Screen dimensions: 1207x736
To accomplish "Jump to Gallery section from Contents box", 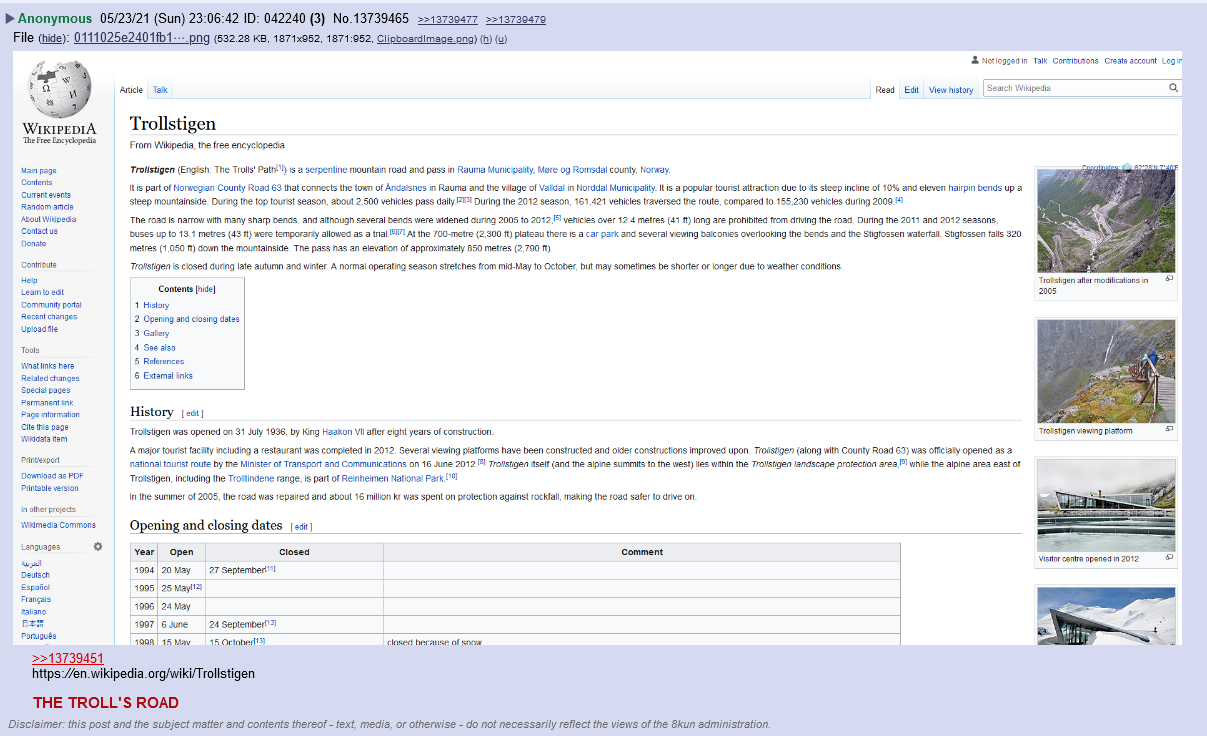I will [x=156, y=333].
